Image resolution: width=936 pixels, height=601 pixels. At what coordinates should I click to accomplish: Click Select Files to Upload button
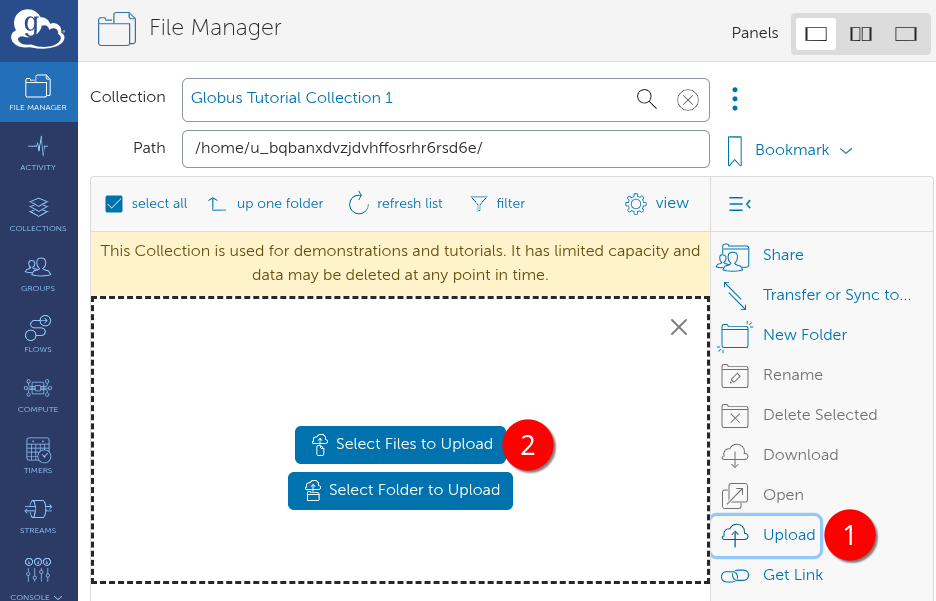pos(401,444)
